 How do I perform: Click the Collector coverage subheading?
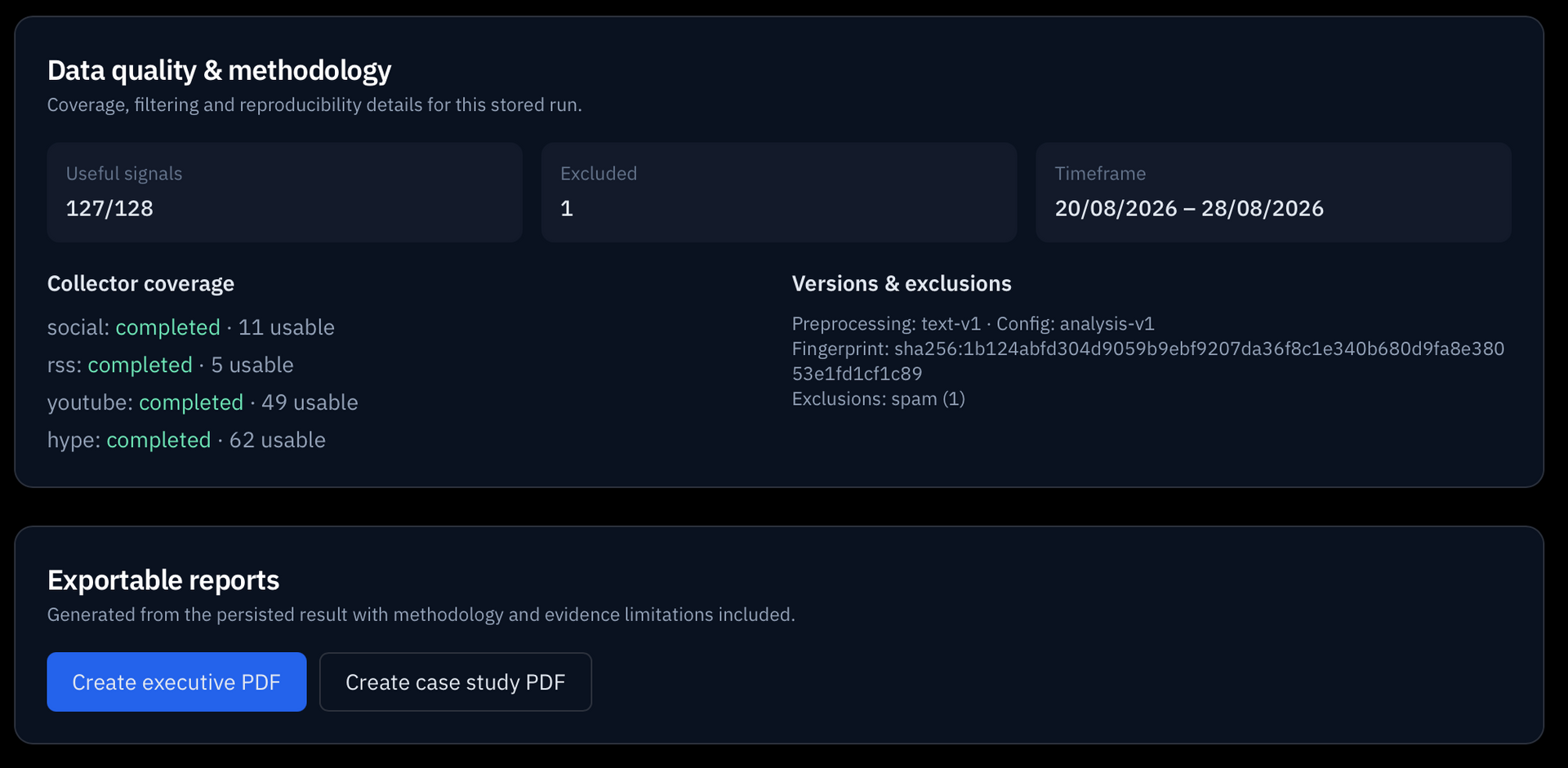(140, 283)
